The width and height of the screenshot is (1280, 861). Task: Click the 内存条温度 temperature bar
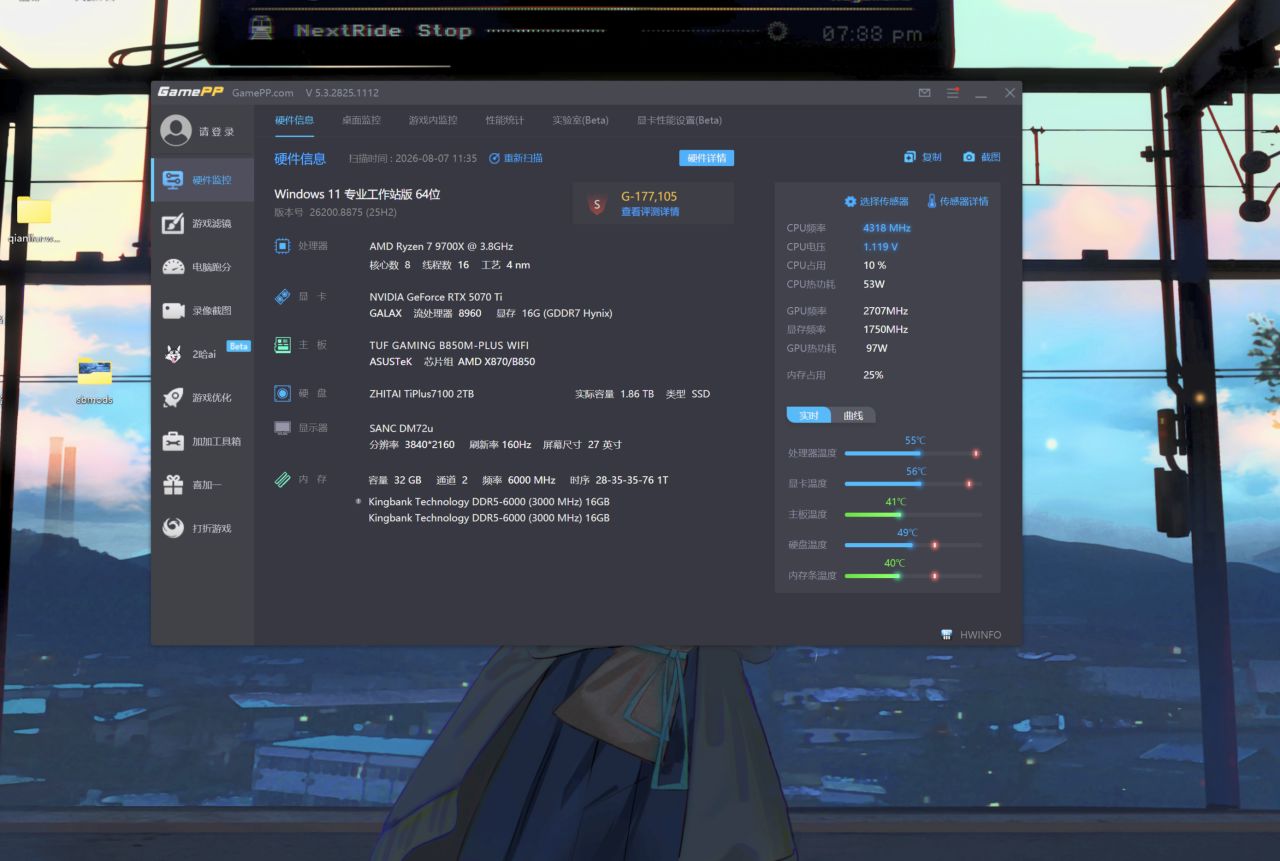[913, 576]
